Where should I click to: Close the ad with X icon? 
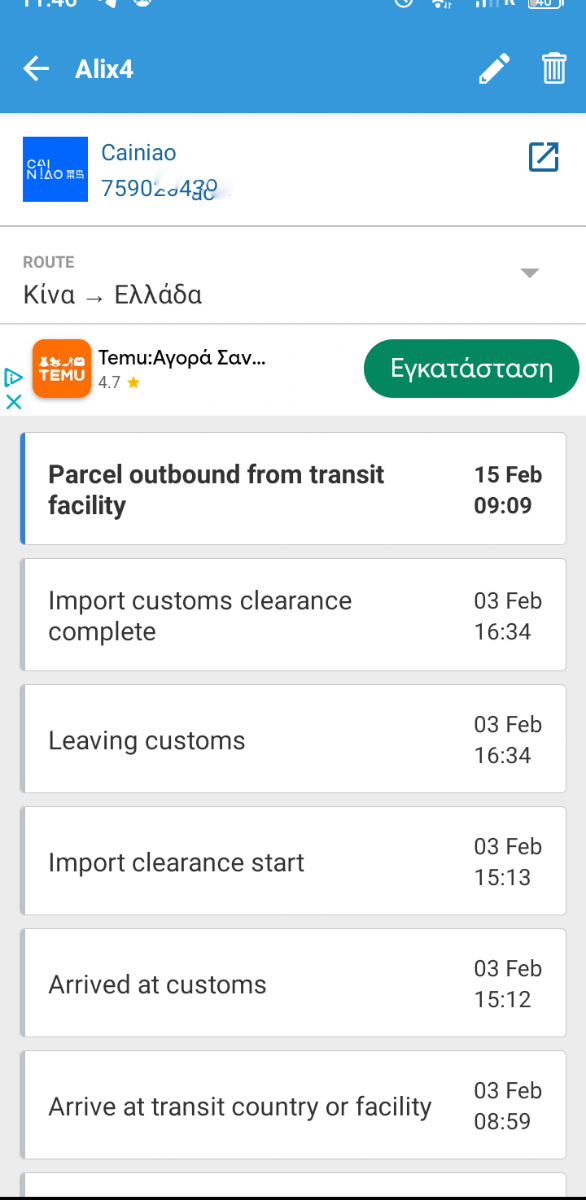(x=13, y=401)
